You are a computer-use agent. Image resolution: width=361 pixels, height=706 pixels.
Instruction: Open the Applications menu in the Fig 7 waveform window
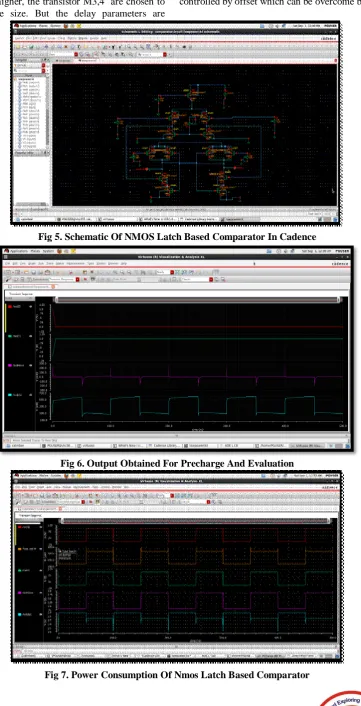[x=28, y=475]
